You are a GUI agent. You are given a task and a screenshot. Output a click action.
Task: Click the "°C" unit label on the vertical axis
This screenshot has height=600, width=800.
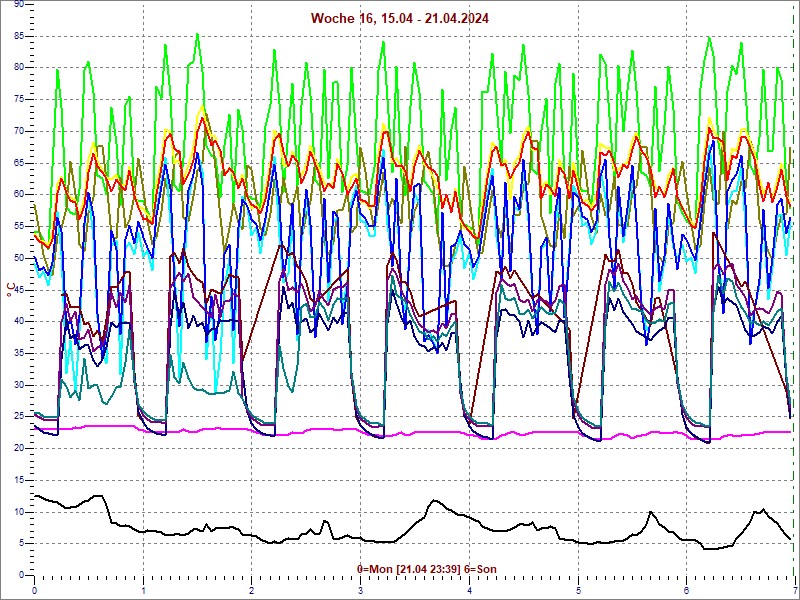11,291
